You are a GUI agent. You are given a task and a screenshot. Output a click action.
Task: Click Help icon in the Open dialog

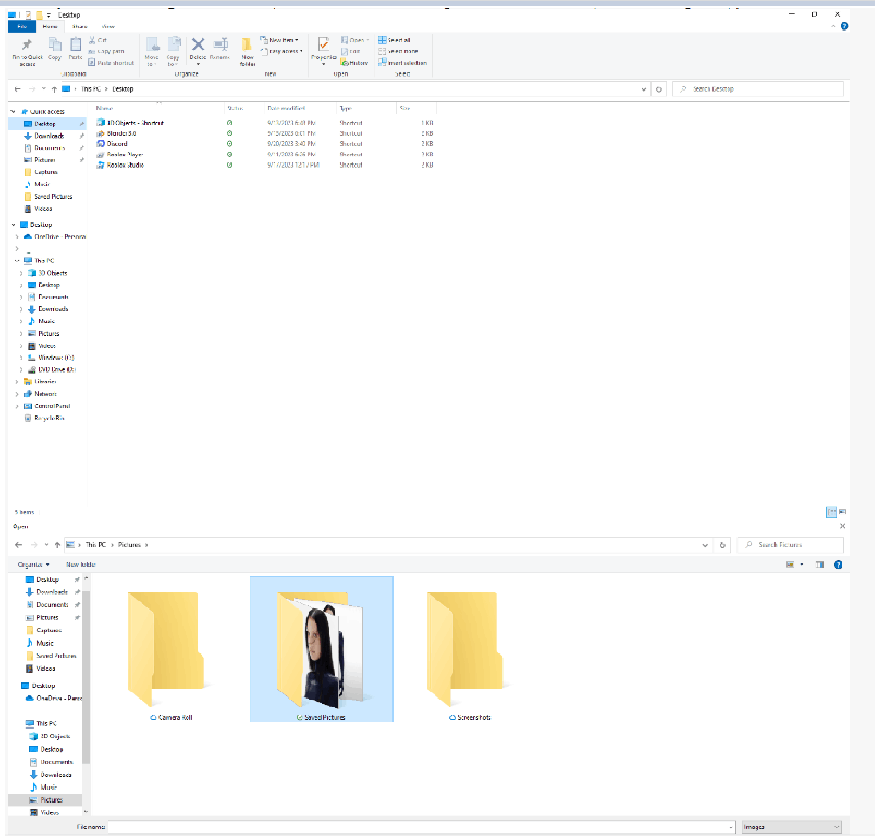(838, 565)
